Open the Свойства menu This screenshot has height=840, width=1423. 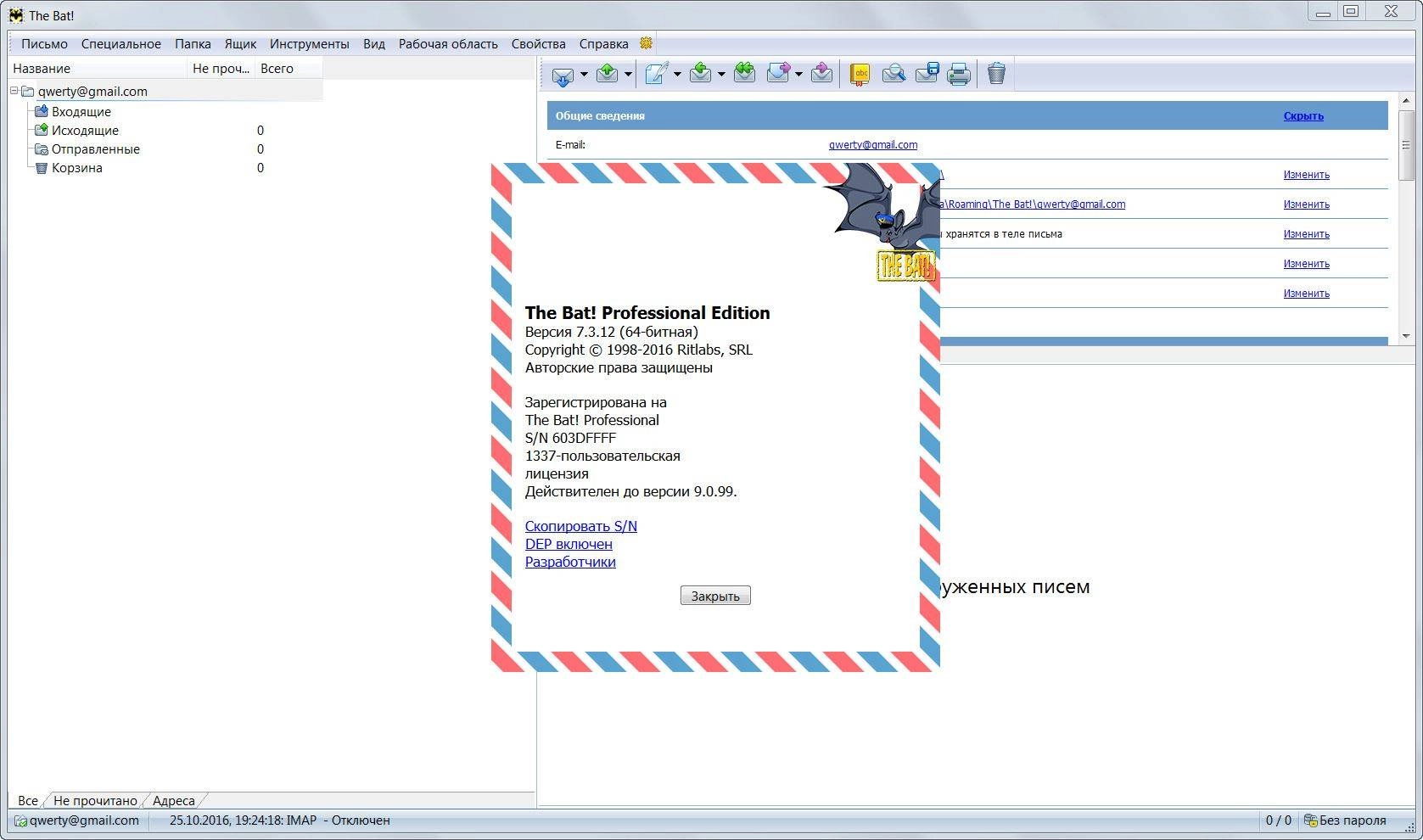click(538, 43)
